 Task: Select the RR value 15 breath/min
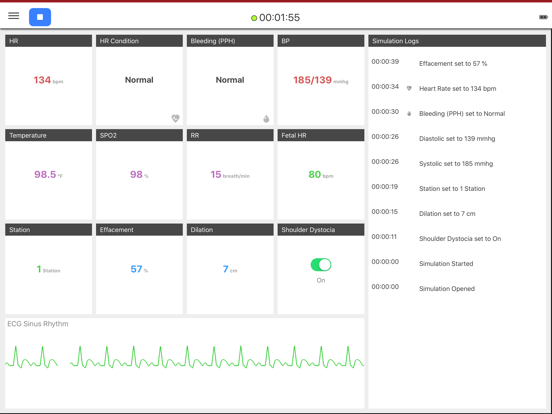click(230, 175)
